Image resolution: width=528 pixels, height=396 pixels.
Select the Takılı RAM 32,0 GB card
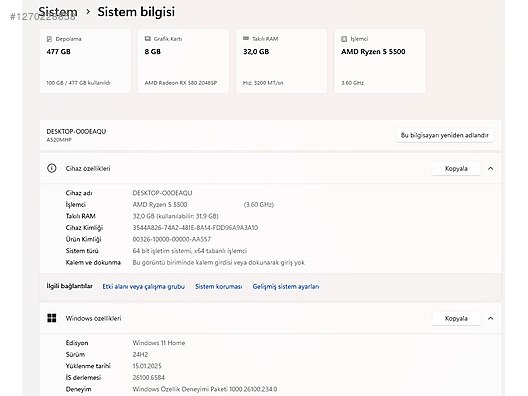[x=281, y=61]
